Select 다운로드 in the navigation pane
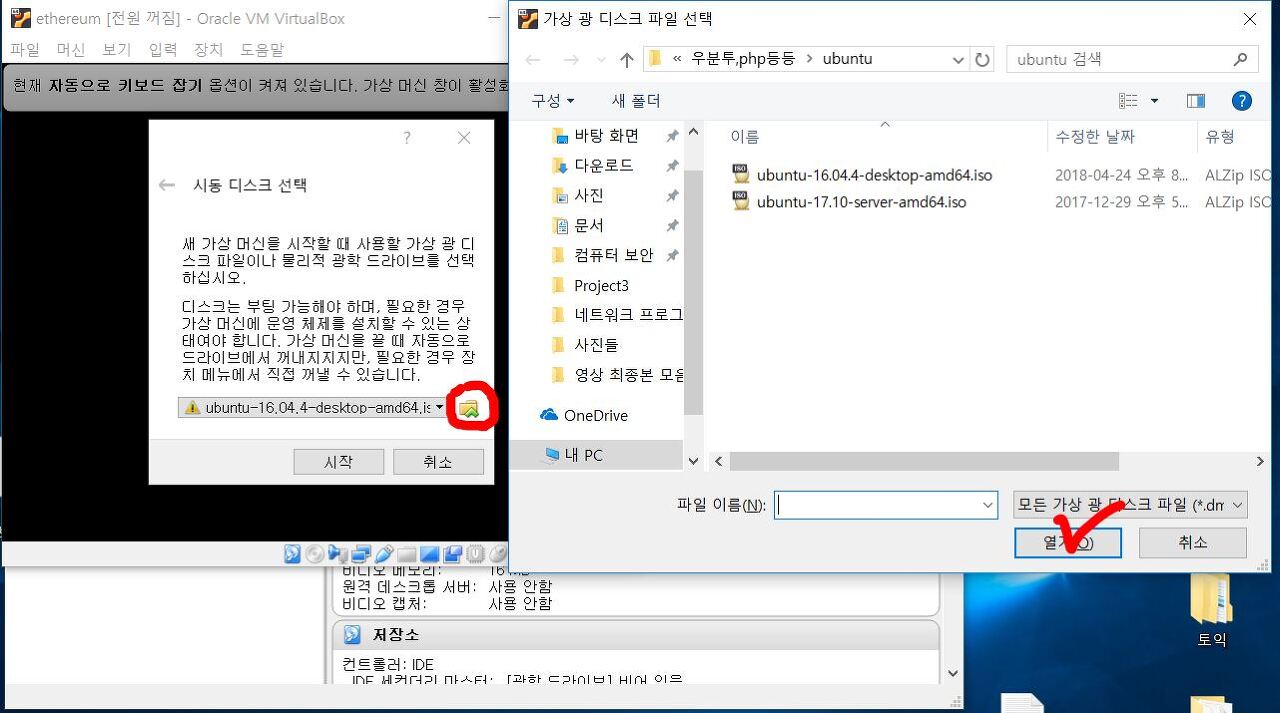The width and height of the screenshot is (1280, 713). point(603,165)
